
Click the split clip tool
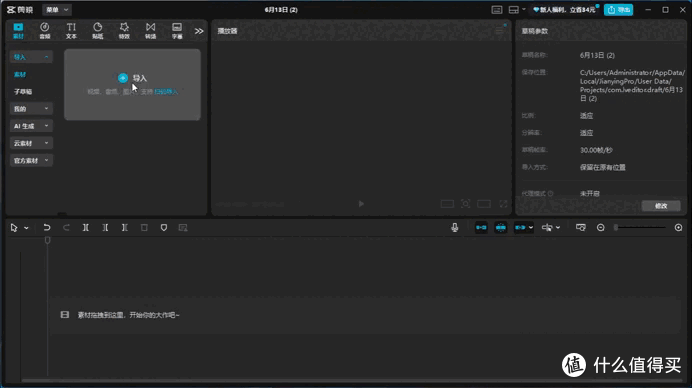(x=86, y=227)
